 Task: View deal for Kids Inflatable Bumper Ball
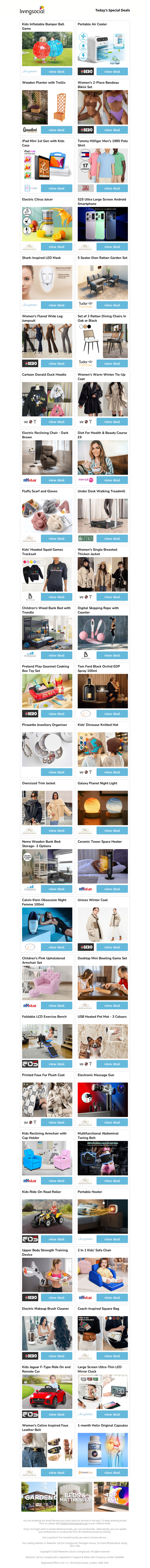57,72
